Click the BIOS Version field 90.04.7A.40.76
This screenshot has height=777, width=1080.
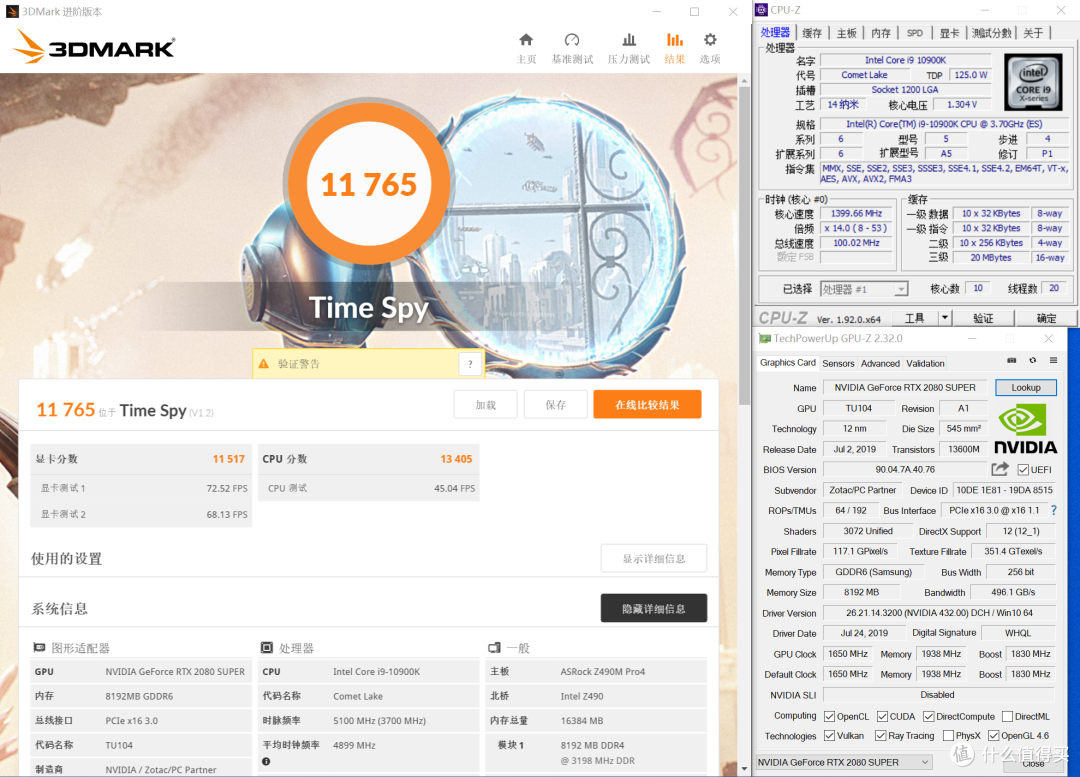[x=904, y=470]
